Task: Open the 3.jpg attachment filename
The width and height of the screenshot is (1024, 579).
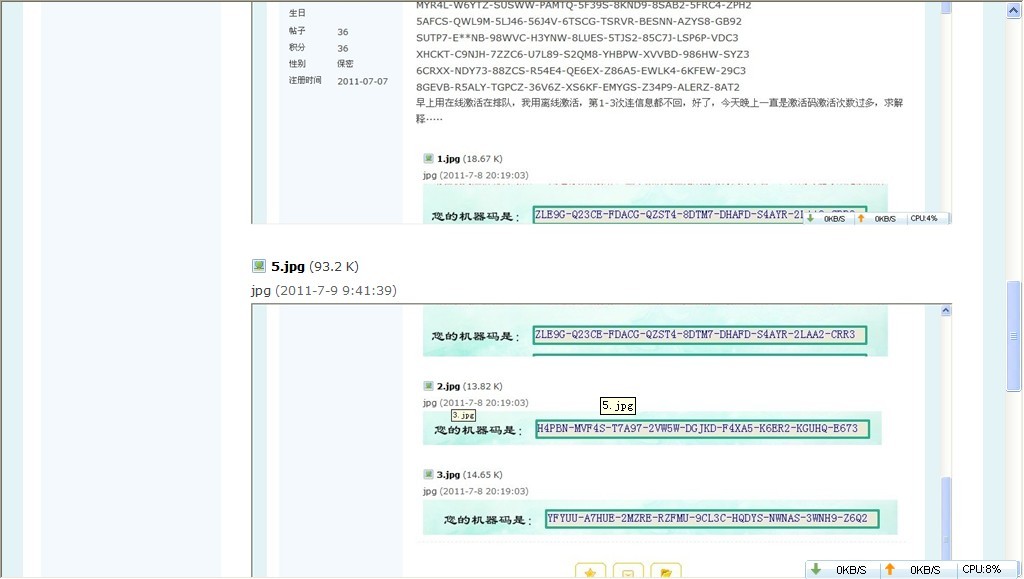Action: click(448, 474)
